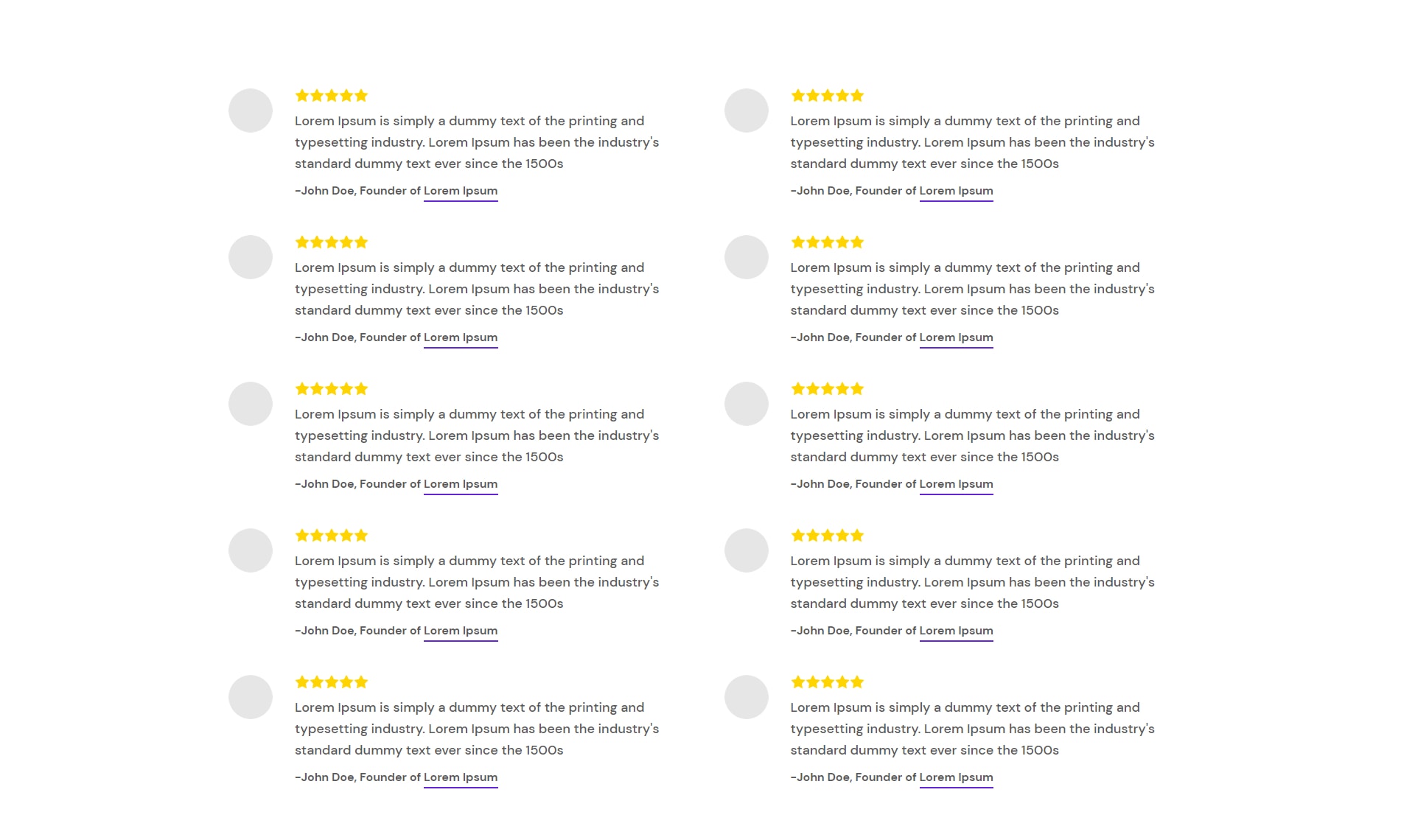The width and height of the screenshot is (1415, 840).
Task: Open the Lorem Ipsum link in the bottom-left testimonial
Action: [461, 777]
